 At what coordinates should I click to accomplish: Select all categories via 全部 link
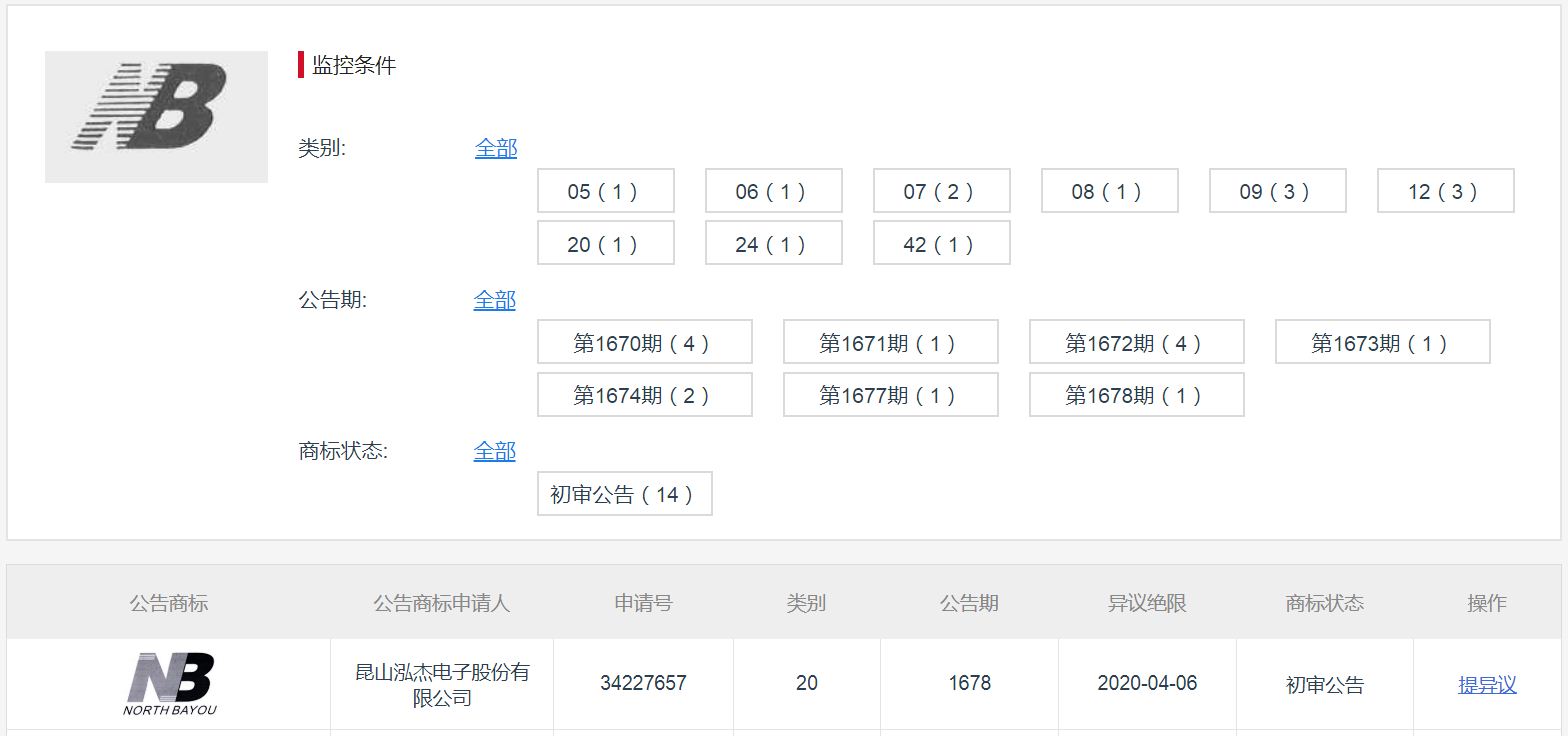[496, 149]
